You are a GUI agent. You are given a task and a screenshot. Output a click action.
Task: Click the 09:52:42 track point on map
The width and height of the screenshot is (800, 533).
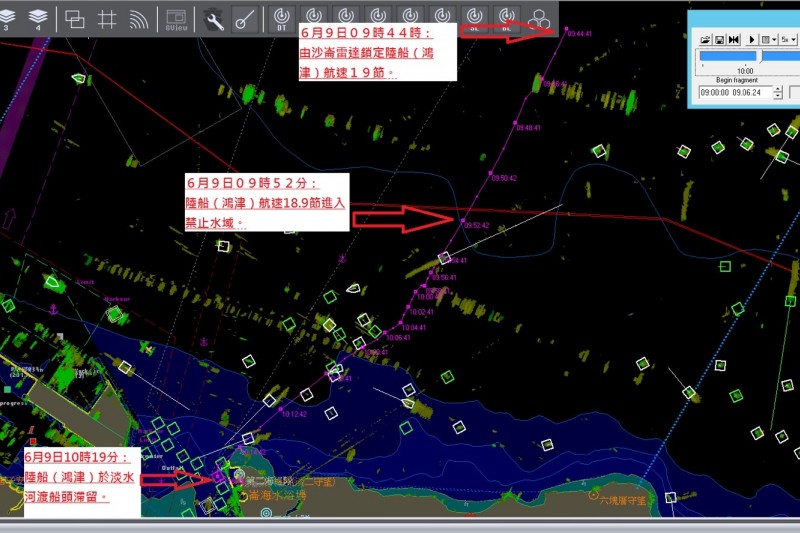coord(462,219)
